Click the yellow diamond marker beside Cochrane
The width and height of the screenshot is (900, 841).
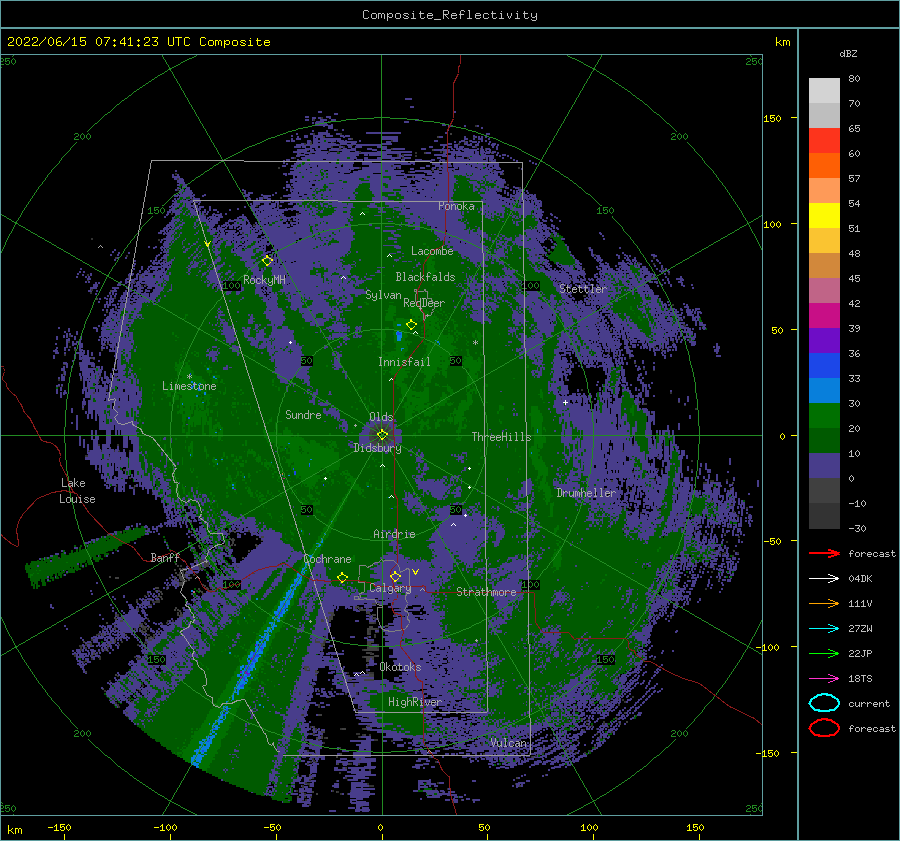tap(342, 577)
